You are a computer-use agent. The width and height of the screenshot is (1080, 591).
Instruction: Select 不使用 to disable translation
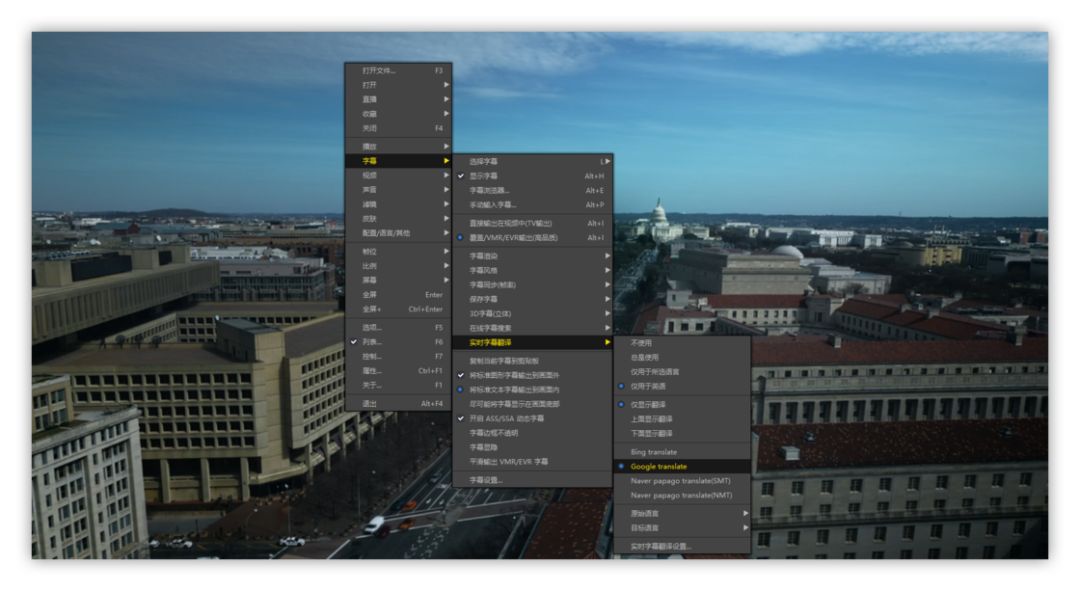(641, 343)
